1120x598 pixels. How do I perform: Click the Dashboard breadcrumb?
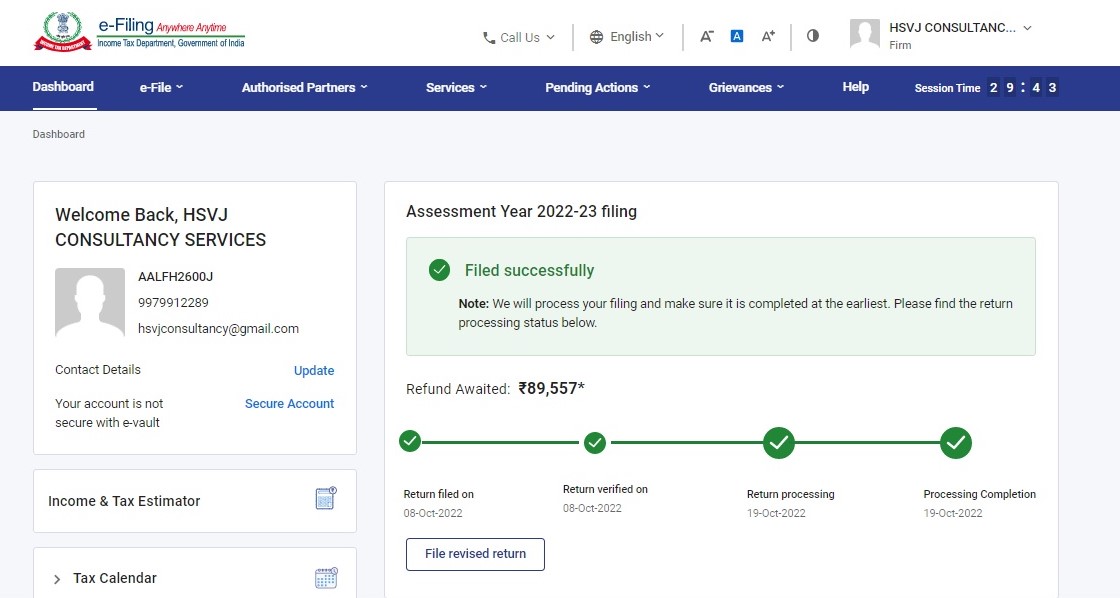[x=59, y=134]
